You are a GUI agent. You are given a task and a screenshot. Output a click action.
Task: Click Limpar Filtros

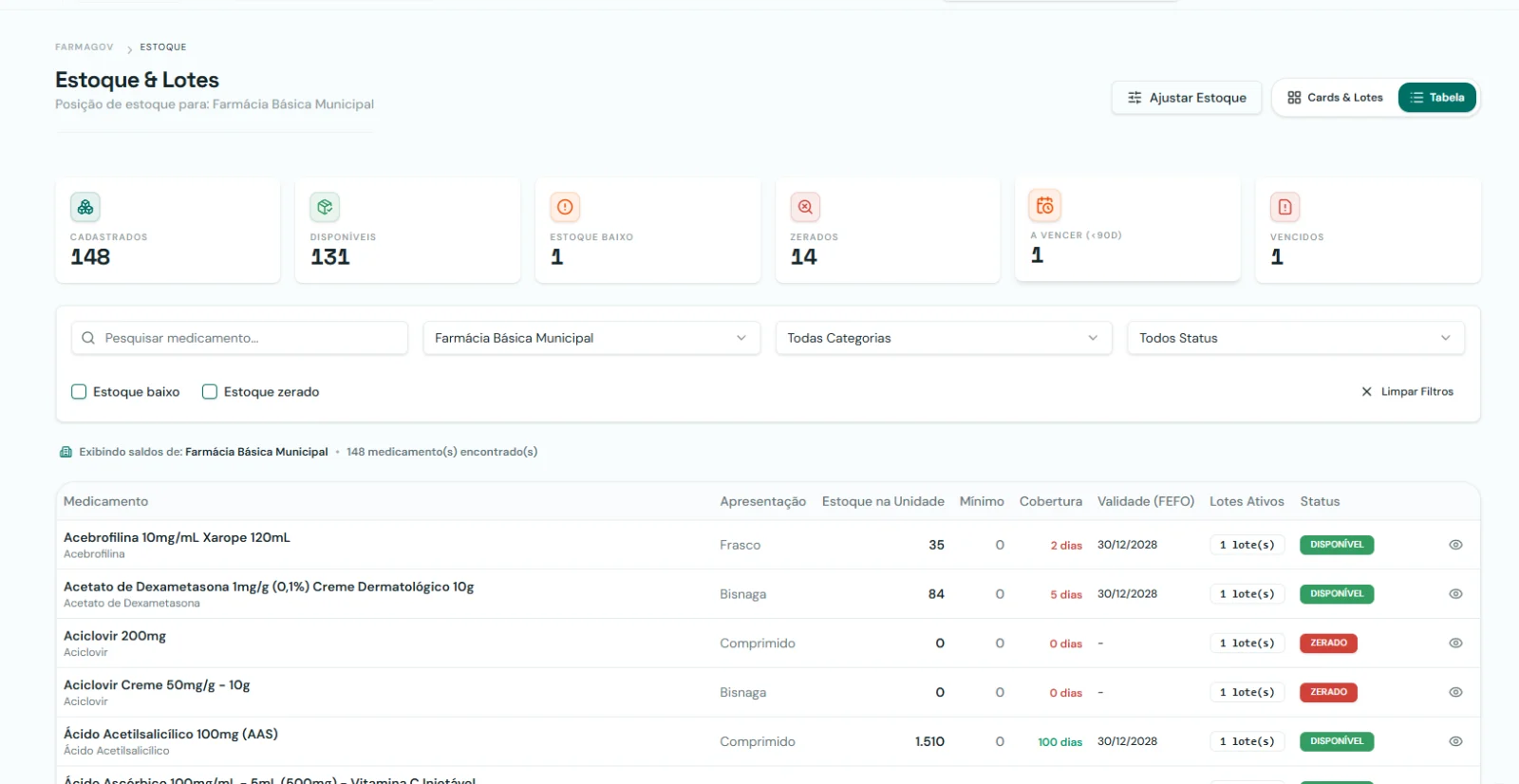click(1407, 392)
